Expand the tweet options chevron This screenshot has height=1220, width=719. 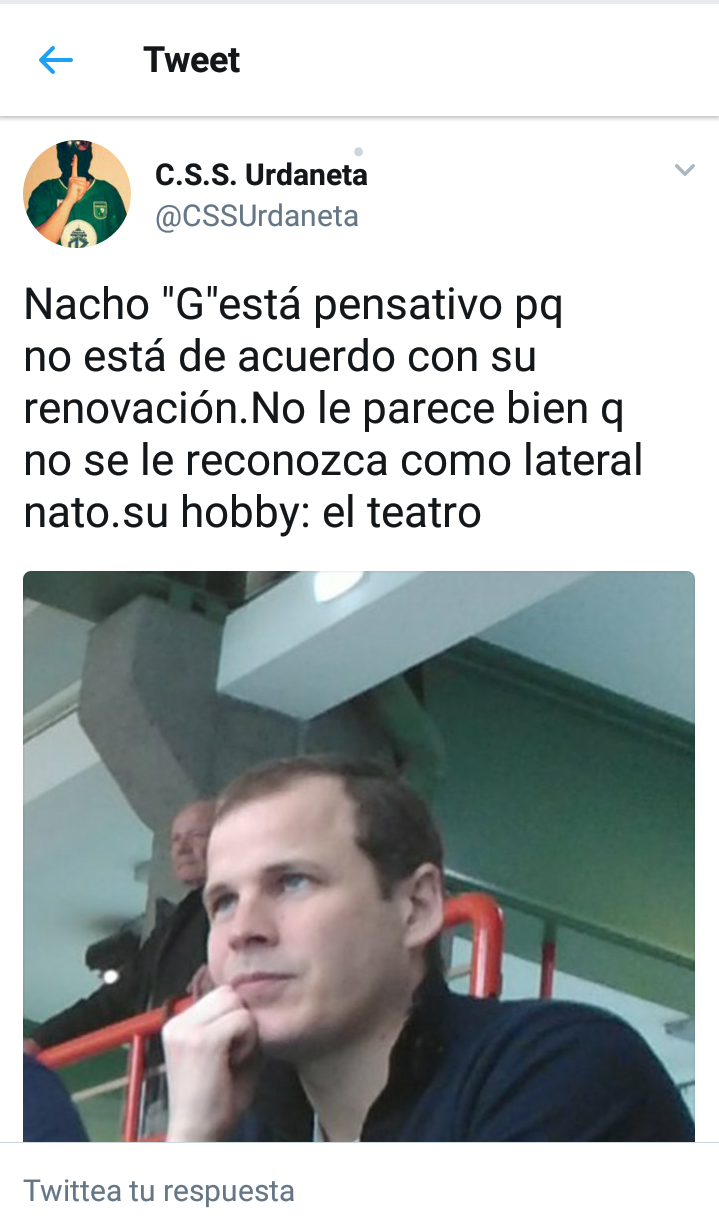coord(684,170)
